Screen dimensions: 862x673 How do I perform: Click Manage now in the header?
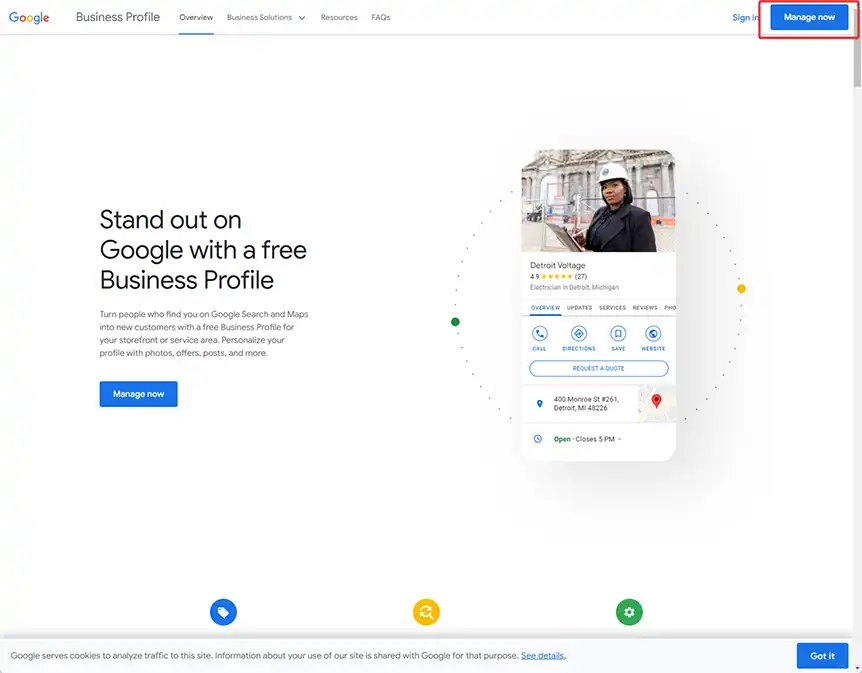(x=809, y=17)
